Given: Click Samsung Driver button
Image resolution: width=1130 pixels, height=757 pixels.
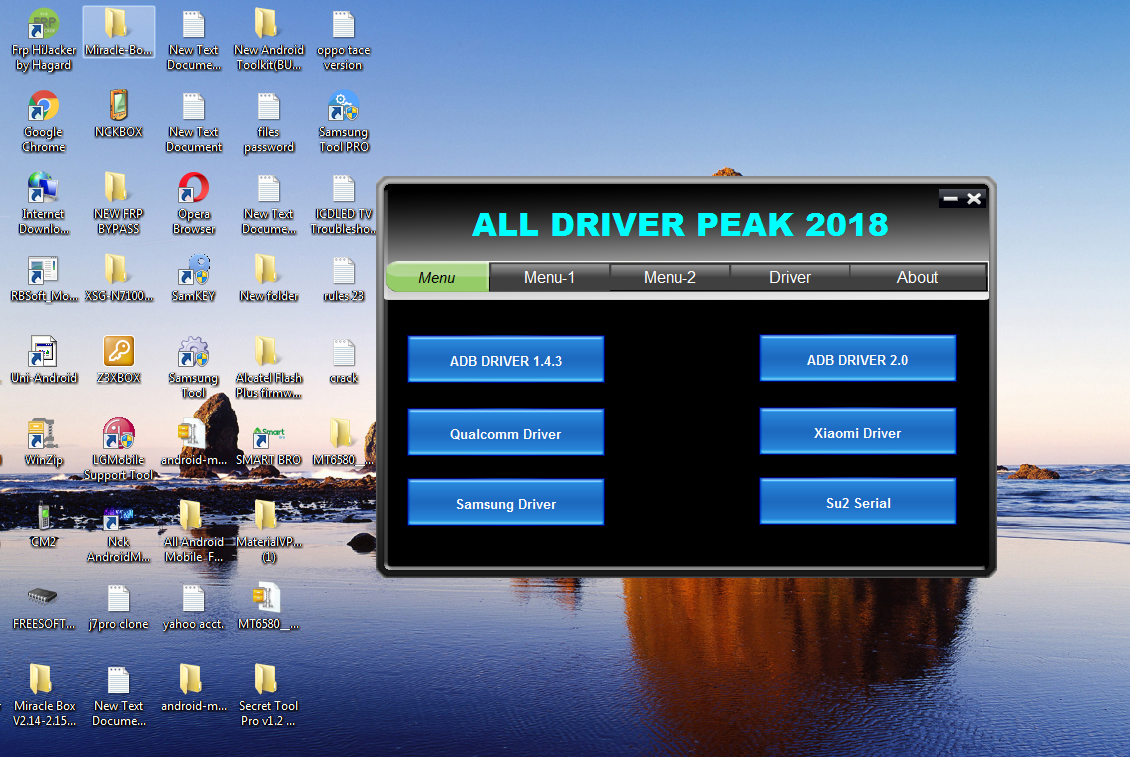Looking at the screenshot, I should (x=506, y=503).
